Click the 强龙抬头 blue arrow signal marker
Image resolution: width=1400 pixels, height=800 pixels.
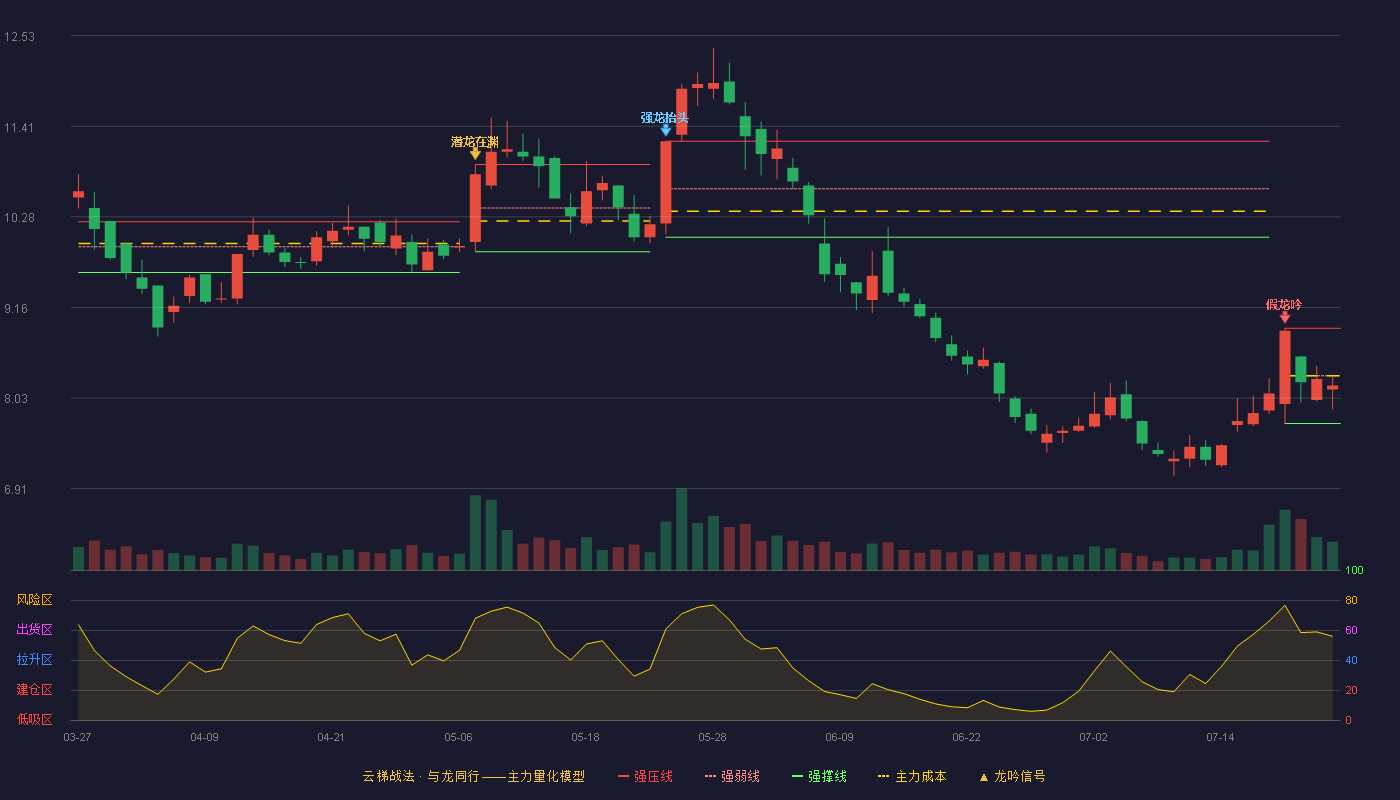click(666, 130)
